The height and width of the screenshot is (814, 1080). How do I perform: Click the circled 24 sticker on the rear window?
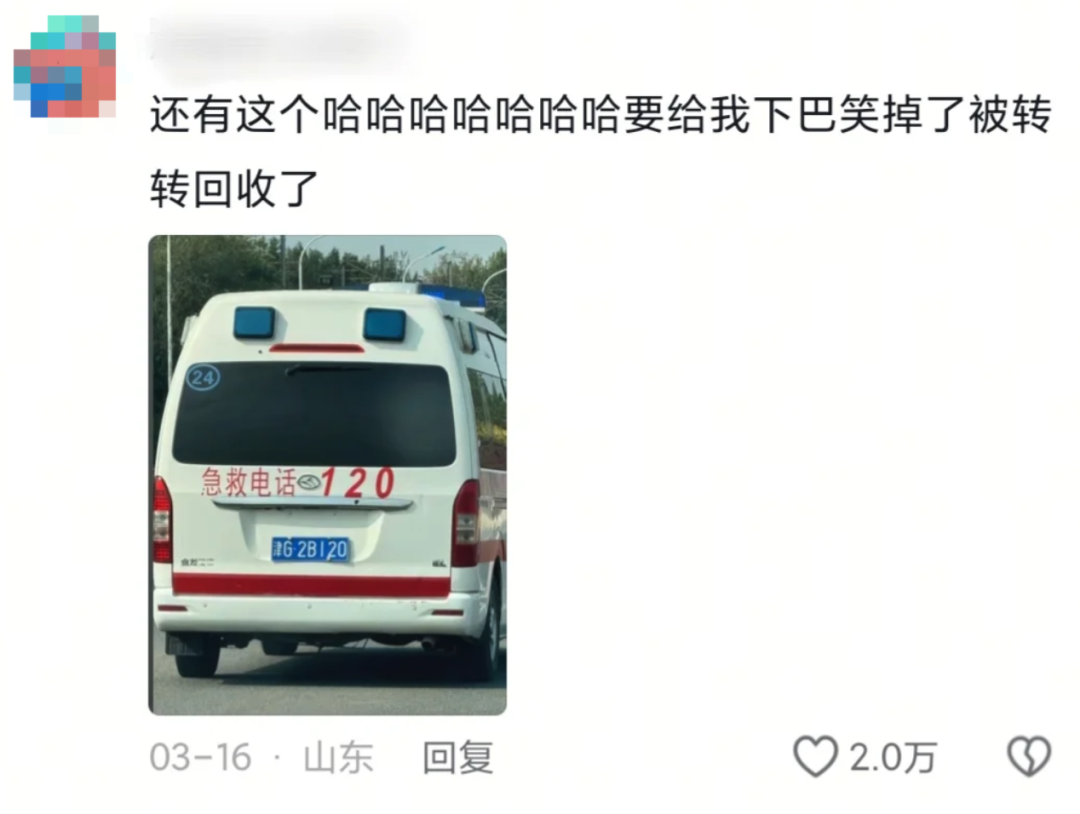(x=202, y=377)
